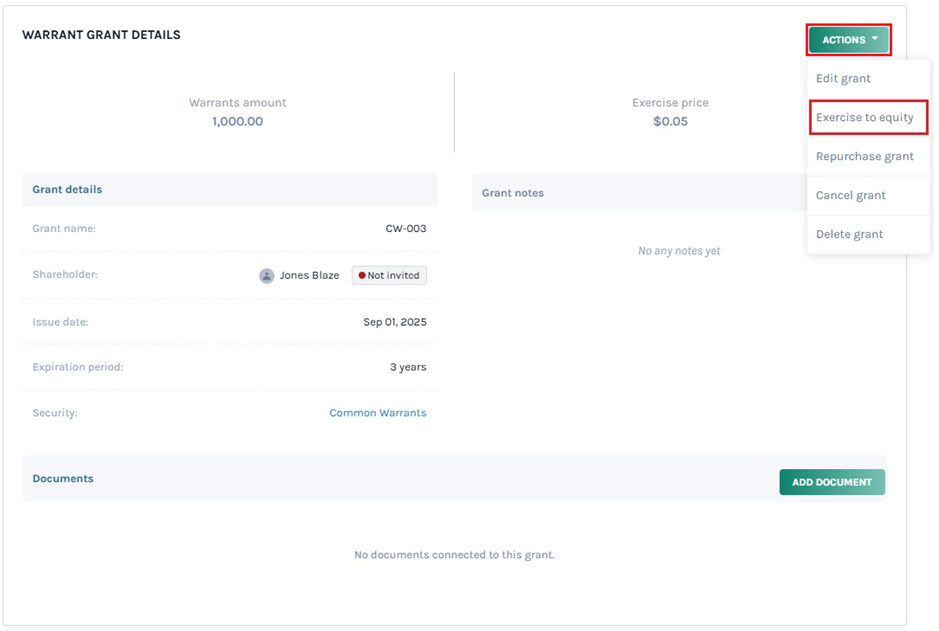
Task: Click the $0.05 exercise price value
Action: point(670,122)
